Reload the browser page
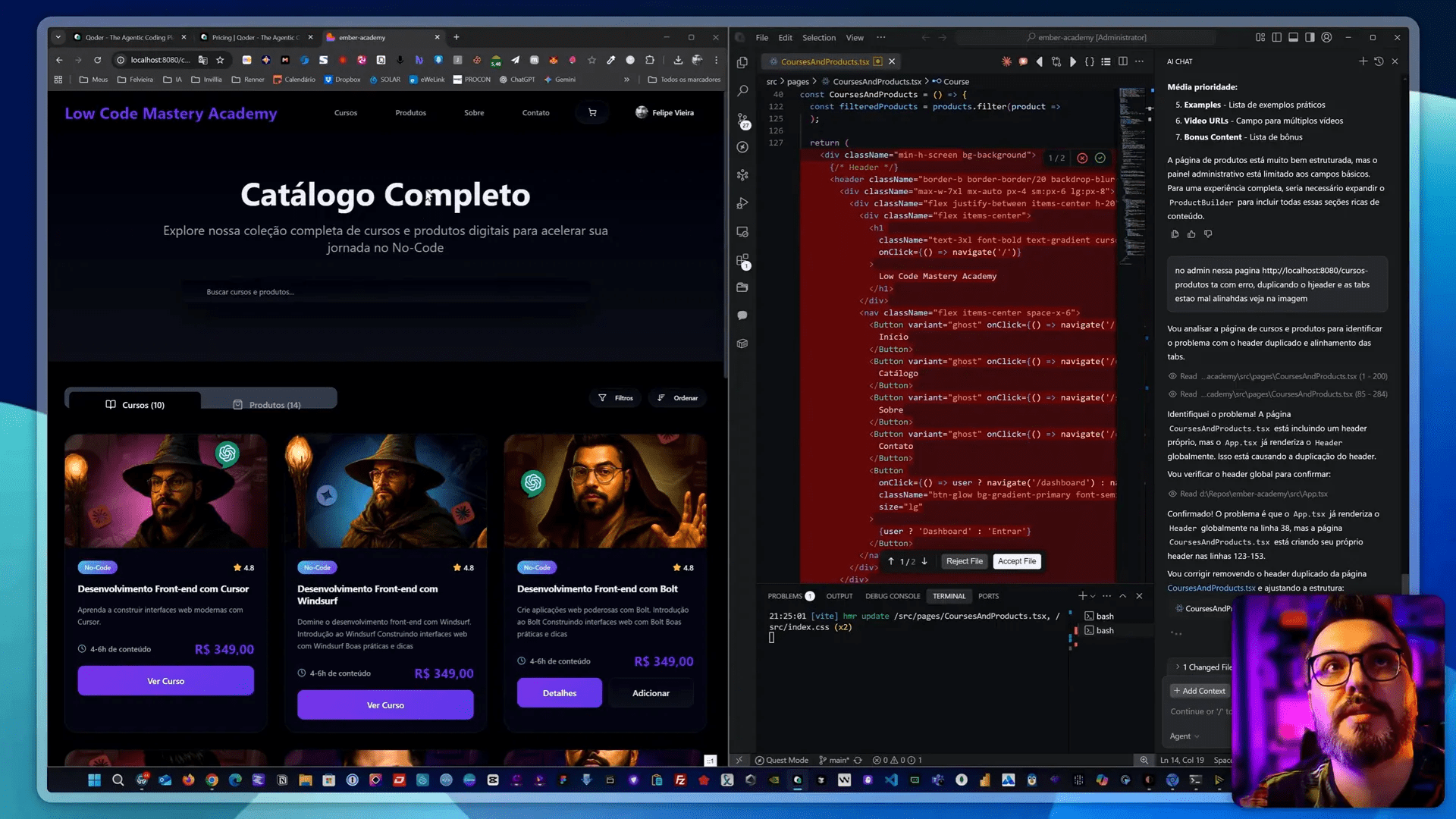Image resolution: width=1456 pixels, height=819 pixels. [97, 60]
